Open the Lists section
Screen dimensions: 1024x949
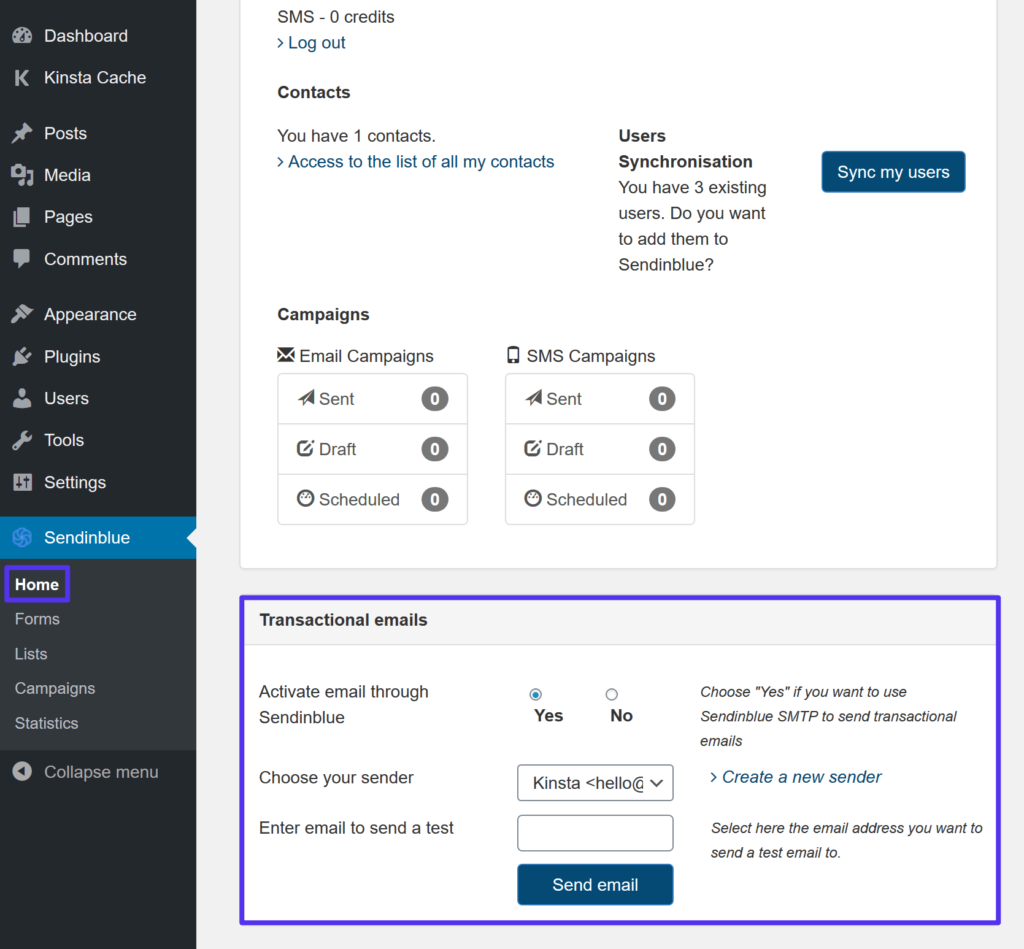click(30, 653)
